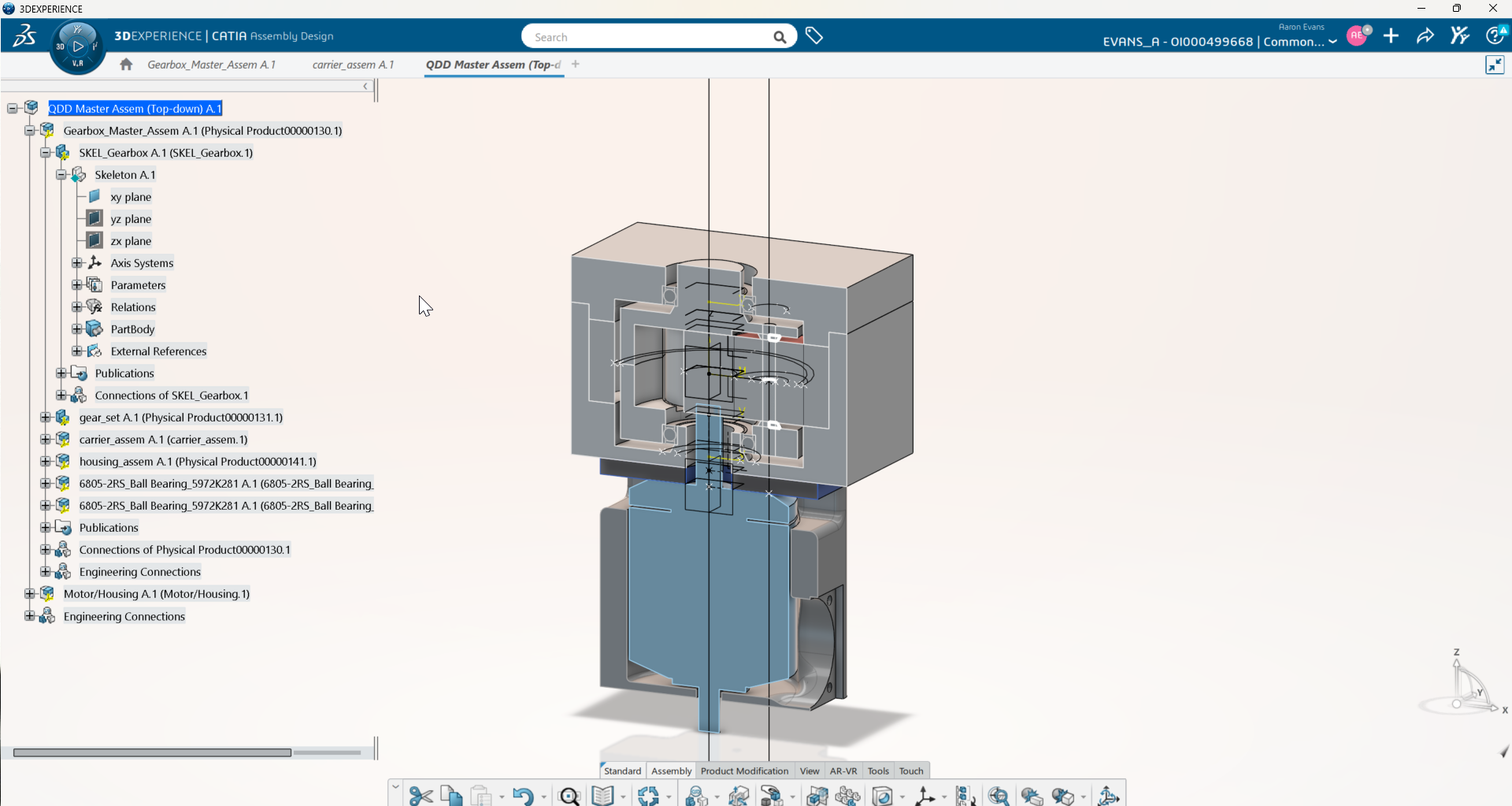This screenshot has height=806, width=1512.
Task: Click the tree horizontal scrollbar
Action: [152, 752]
